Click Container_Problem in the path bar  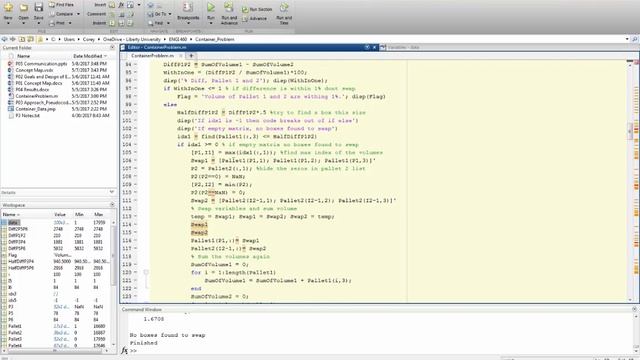pyautogui.click(x=214, y=39)
